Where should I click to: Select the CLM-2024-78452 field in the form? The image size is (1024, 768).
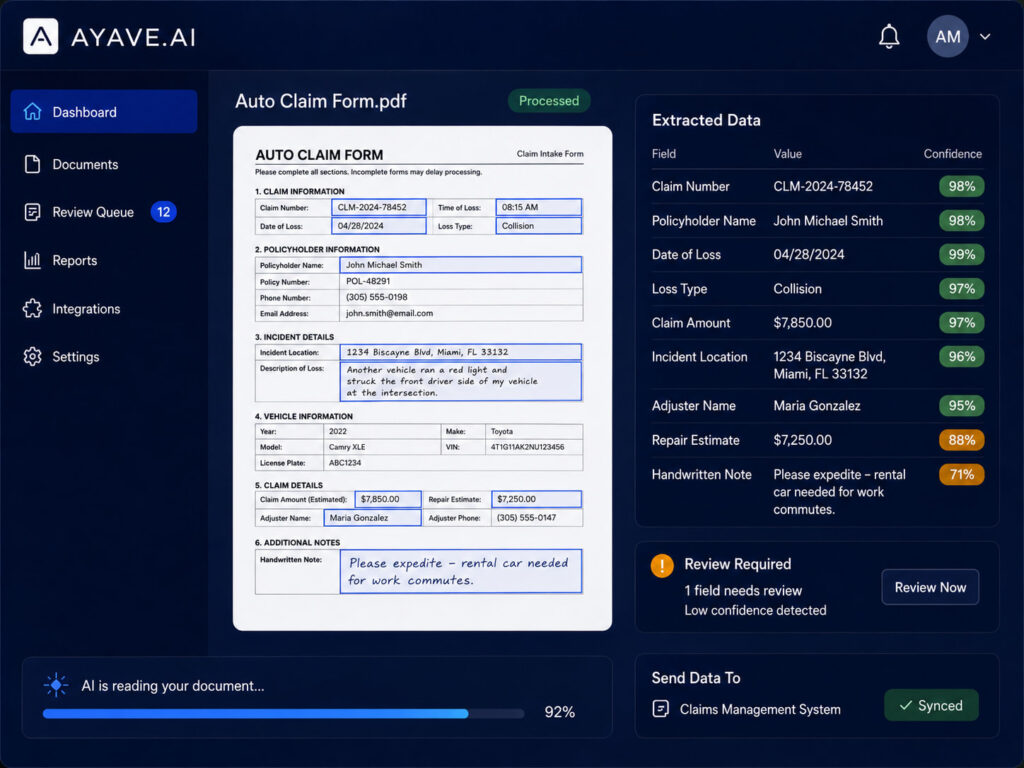pos(379,208)
